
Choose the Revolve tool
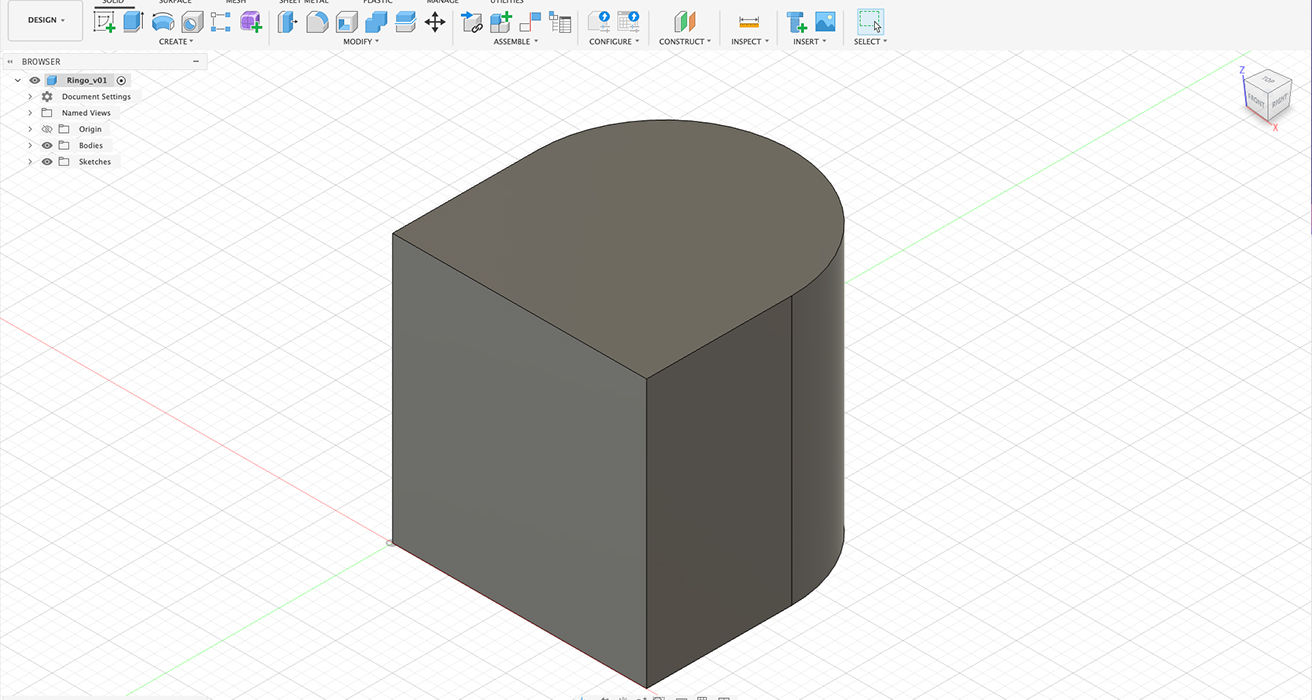click(163, 21)
